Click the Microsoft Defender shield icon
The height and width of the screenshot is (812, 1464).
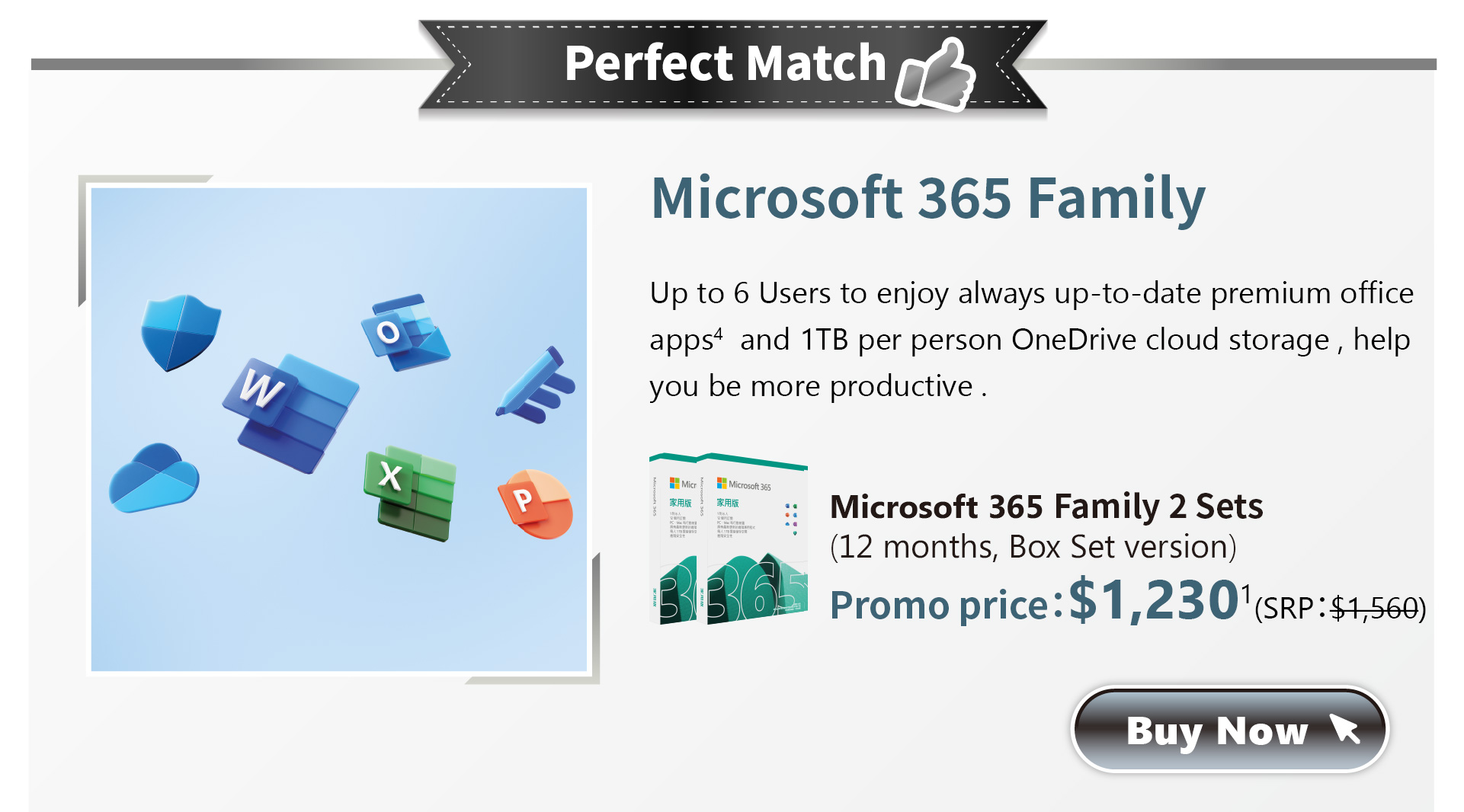pos(181,332)
